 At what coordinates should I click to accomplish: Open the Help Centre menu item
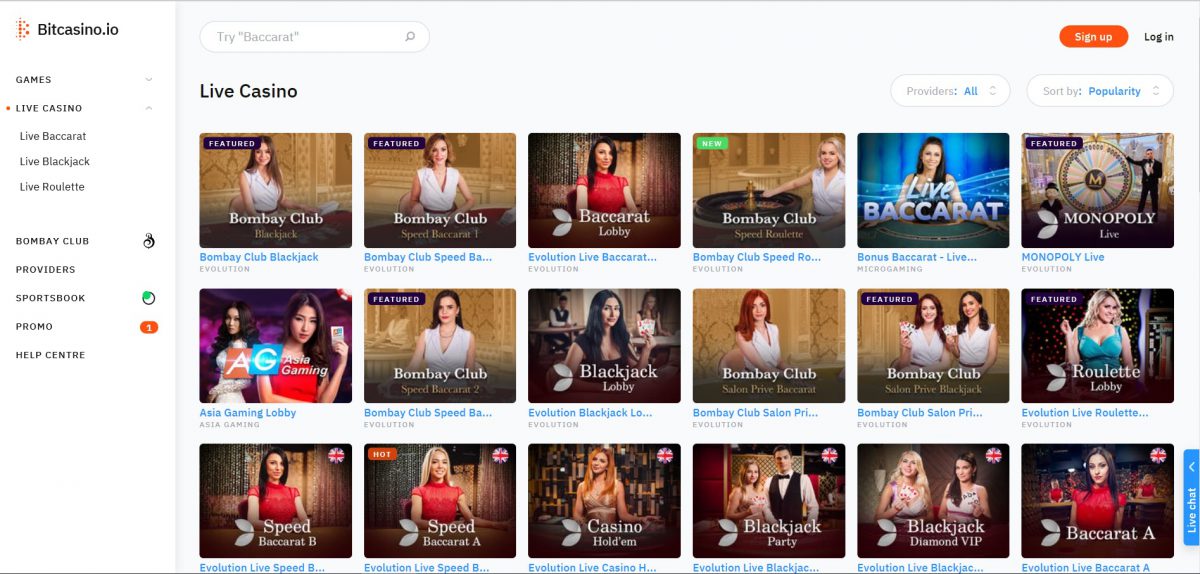pyautogui.click(x=51, y=355)
